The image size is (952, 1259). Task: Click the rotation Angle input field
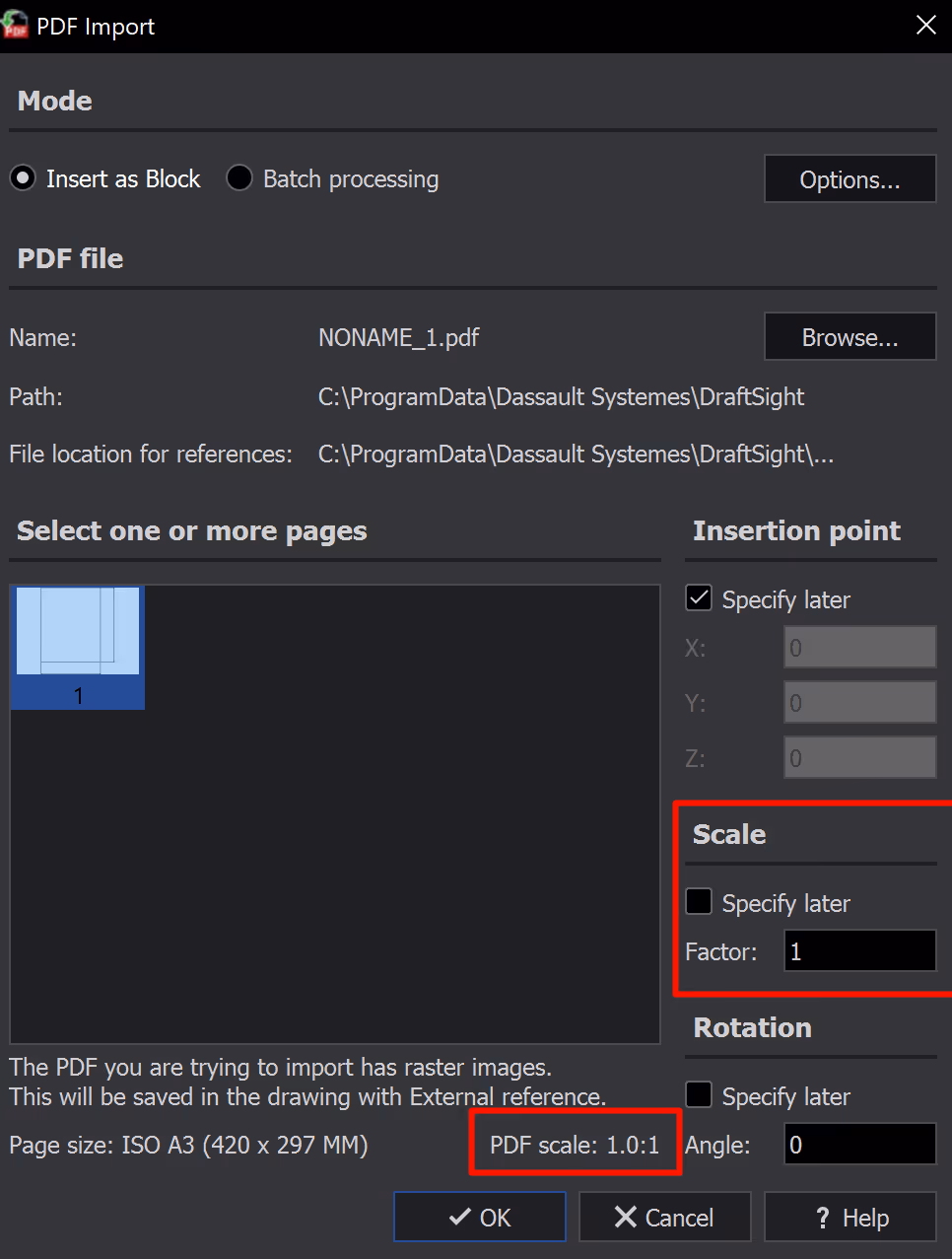coord(859,1145)
